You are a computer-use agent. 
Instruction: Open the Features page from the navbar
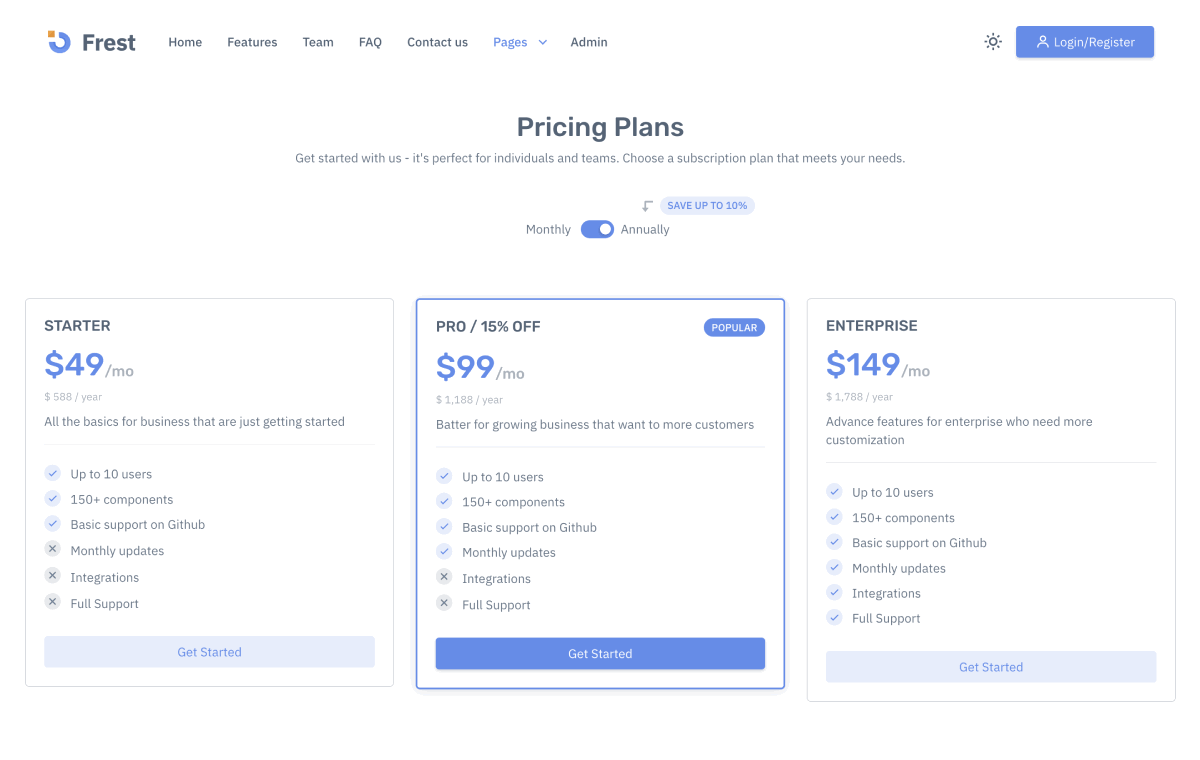click(x=252, y=42)
